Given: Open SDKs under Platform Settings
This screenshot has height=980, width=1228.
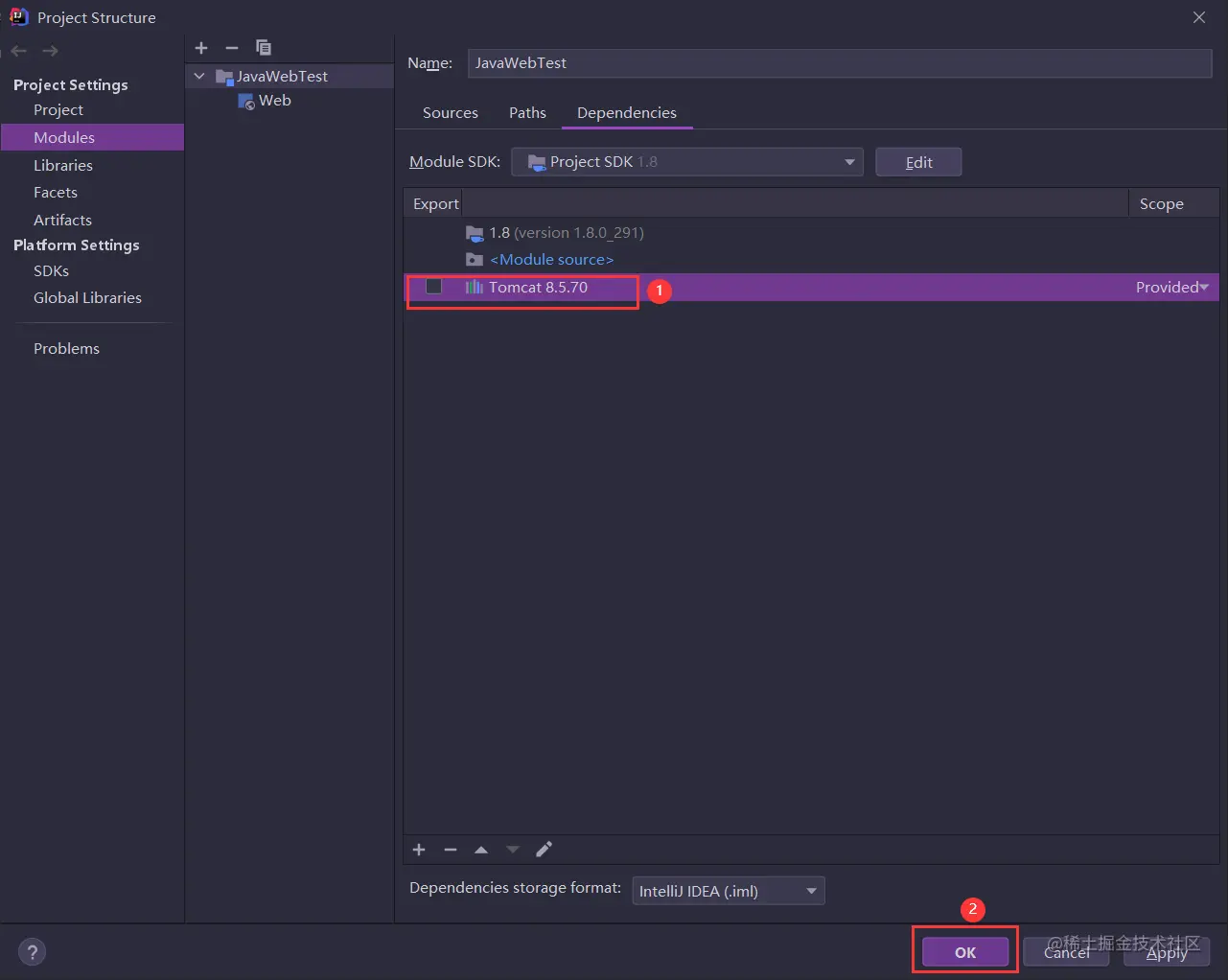Looking at the screenshot, I should pyautogui.click(x=51, y=271).
